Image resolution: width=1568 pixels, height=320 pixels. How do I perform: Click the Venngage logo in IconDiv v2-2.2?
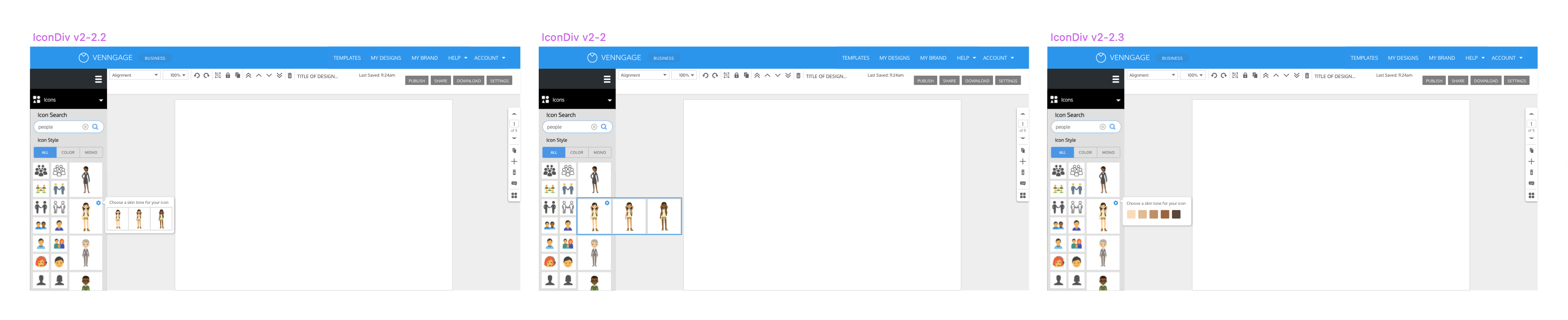click(106, 57)
